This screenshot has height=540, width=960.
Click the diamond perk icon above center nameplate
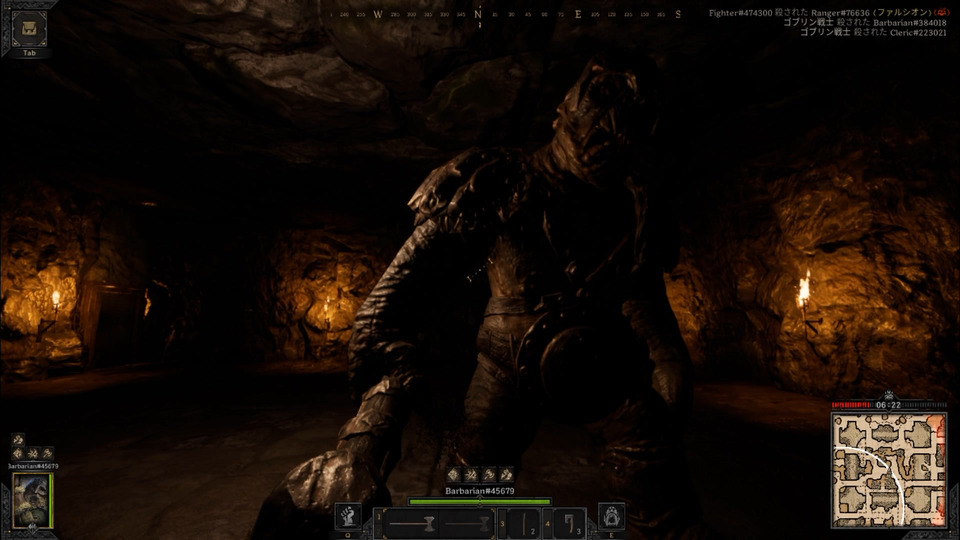pos(453,474)
